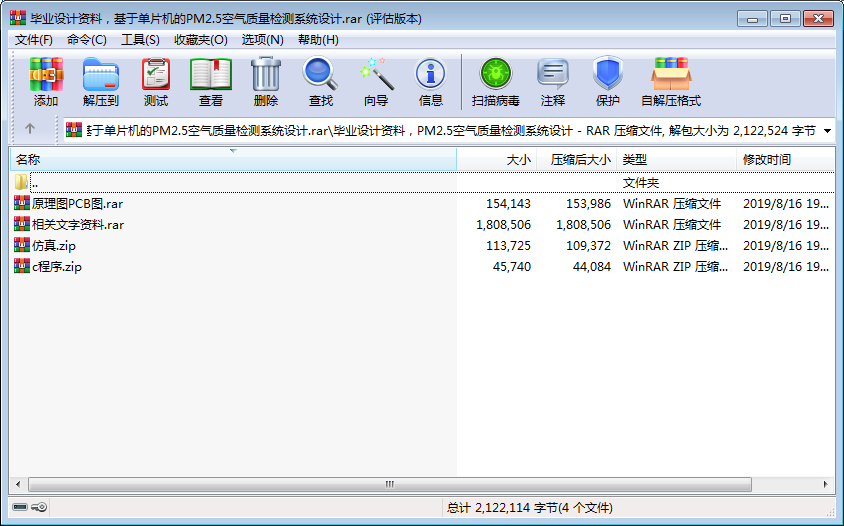Start Scan Virus (扫描病毒) tool
Image resolution: width=844 pixels, height=526 pixels.
pyautogui.click(x=496, y=74)
